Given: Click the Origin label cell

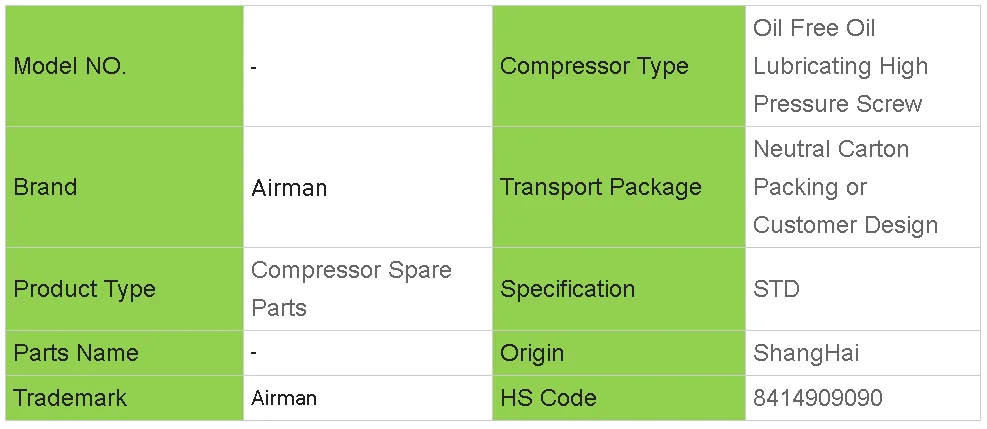Looking at the screenshot, I should tap(532, 353).
